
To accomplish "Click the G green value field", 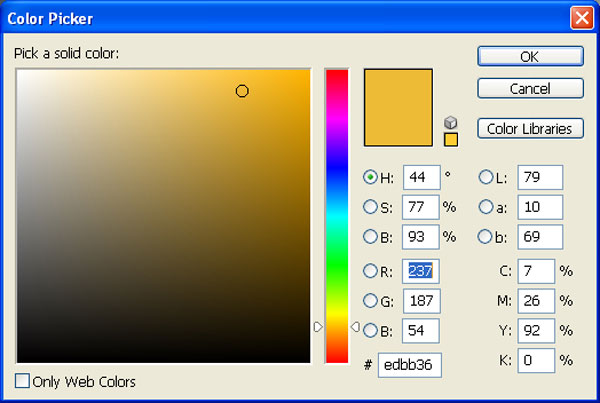I will [x=421, y=301].
